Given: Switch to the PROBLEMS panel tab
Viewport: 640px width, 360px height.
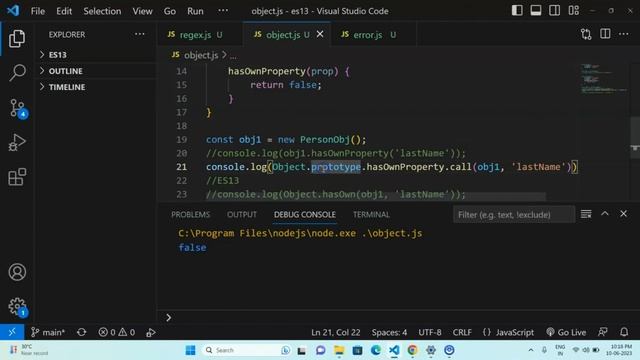Looking at the screenshot, I should point(190,214).
